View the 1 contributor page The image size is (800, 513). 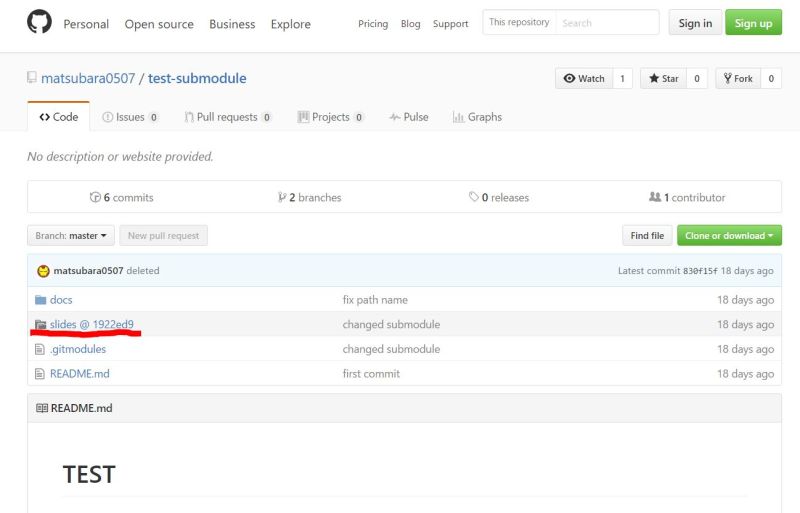click(687, 198)
